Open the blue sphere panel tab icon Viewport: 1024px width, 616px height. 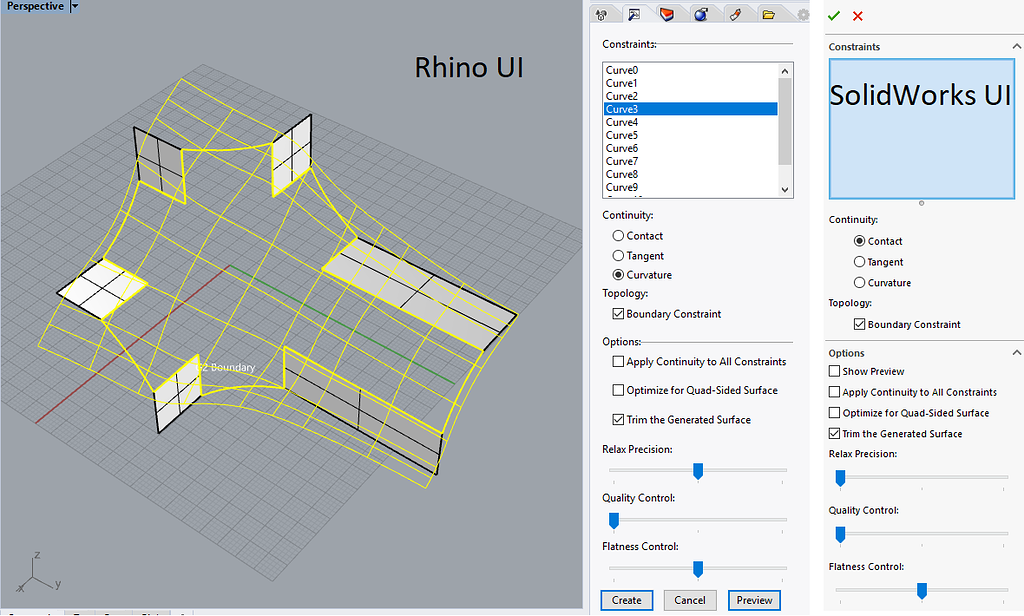(701, 14)
